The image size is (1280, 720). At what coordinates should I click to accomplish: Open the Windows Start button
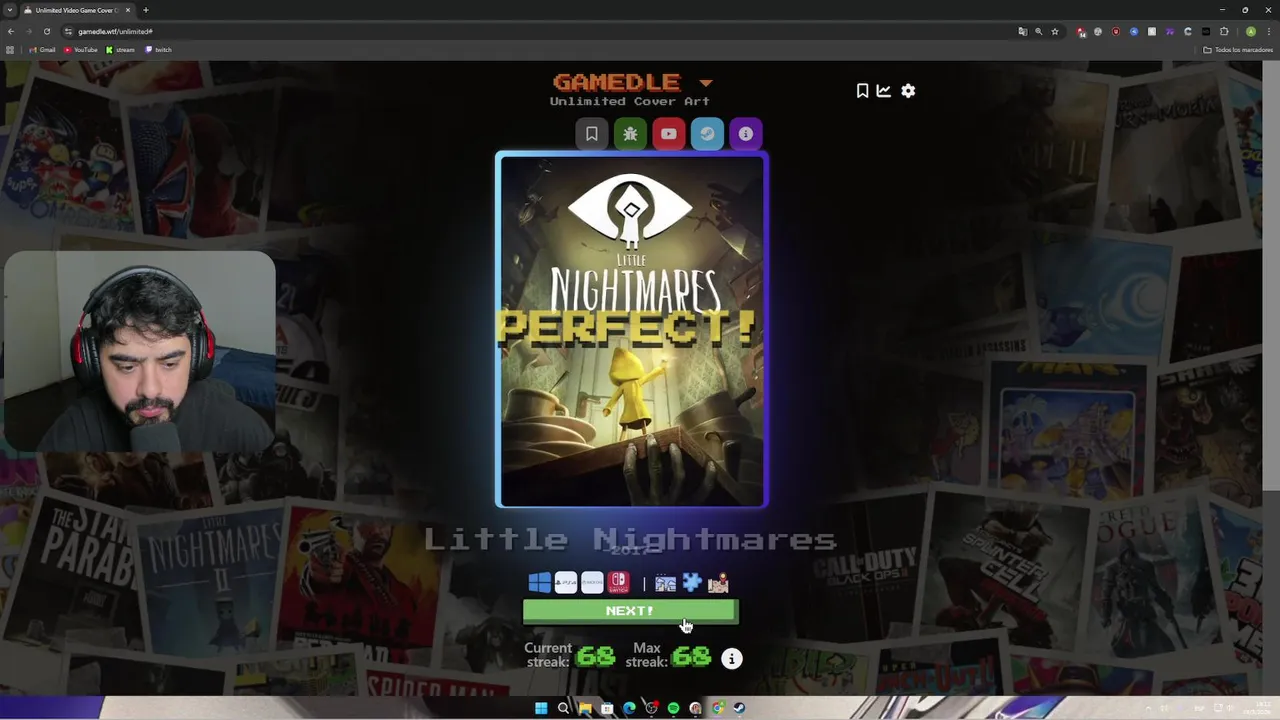click(x=541, y=708)
